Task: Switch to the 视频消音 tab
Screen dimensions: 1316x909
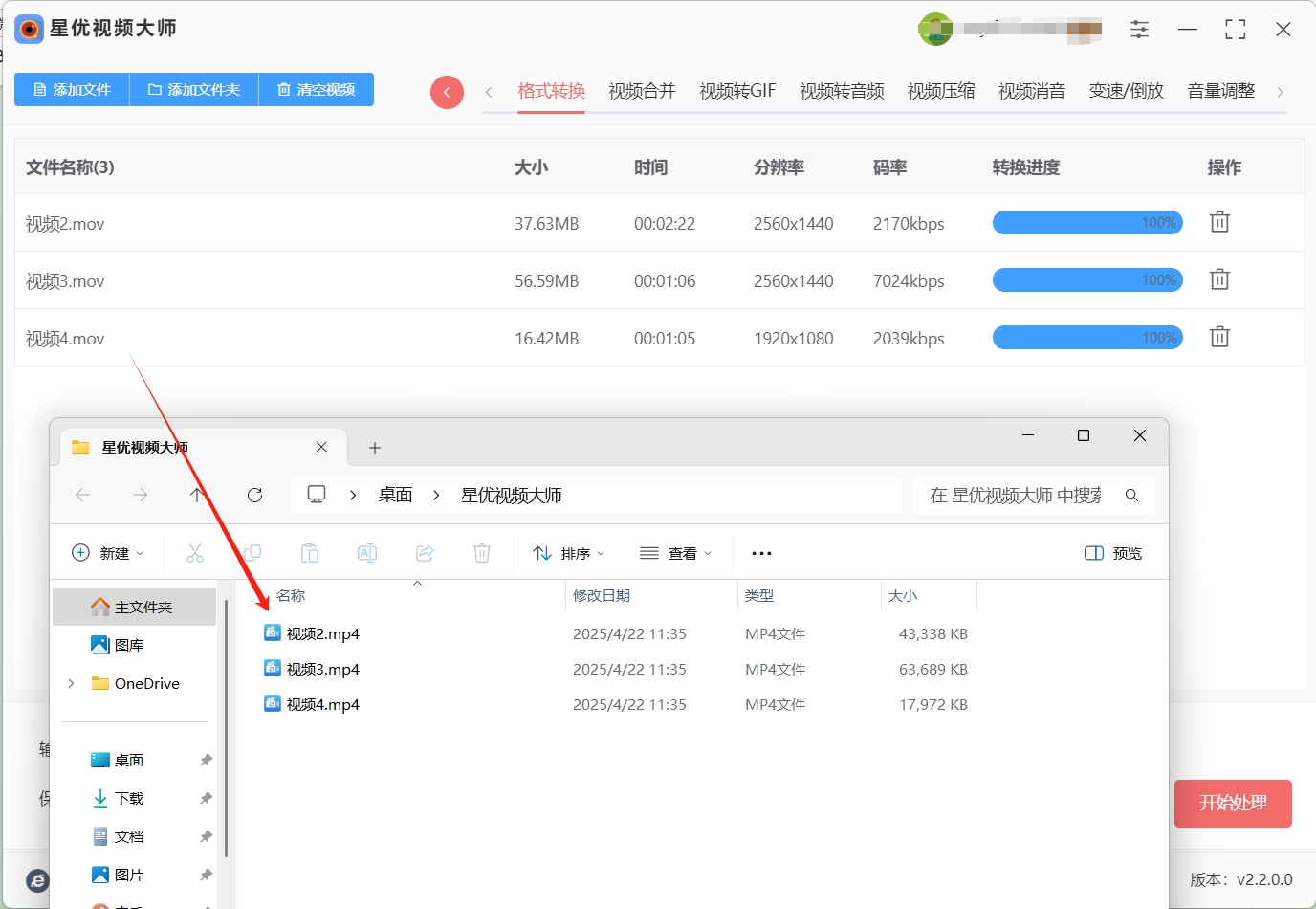Action: 1032,91
